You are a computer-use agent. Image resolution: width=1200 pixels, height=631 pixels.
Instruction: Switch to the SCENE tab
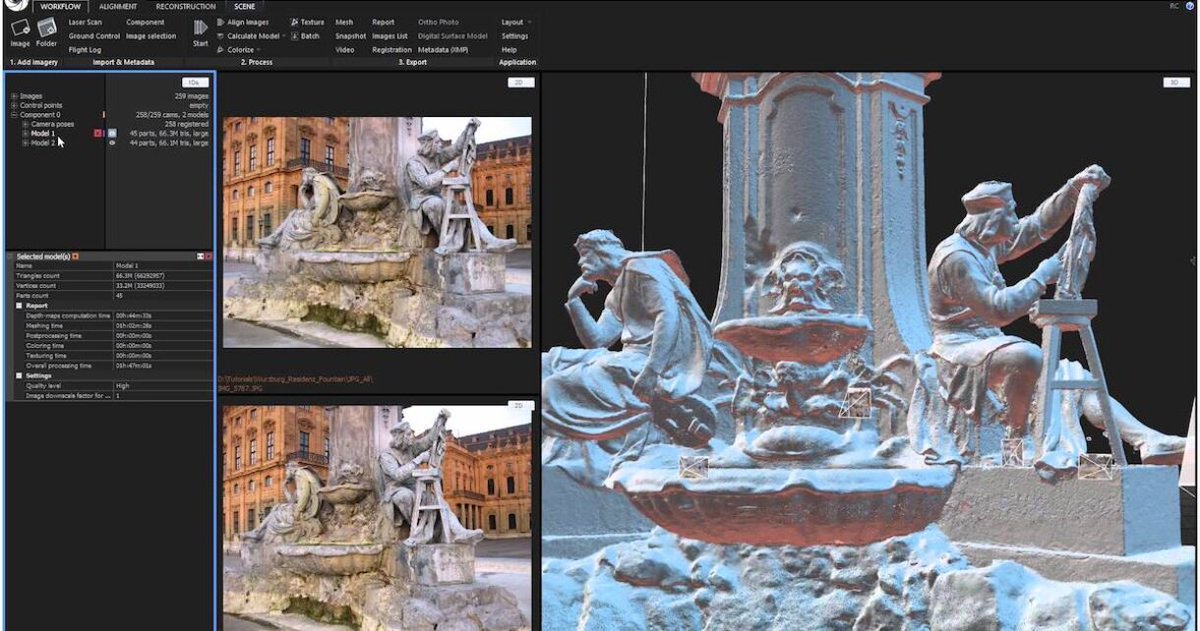[244, 6]
